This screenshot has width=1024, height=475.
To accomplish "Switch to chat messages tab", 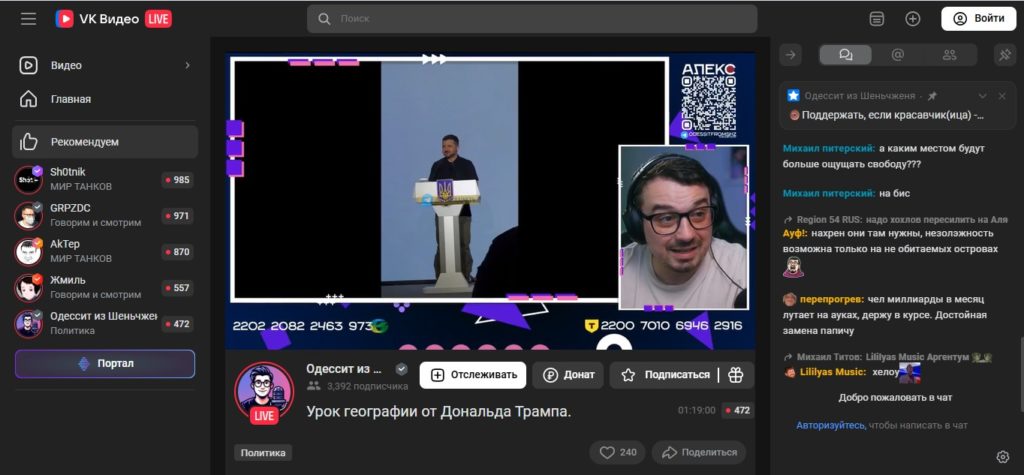I will (846, 55).
